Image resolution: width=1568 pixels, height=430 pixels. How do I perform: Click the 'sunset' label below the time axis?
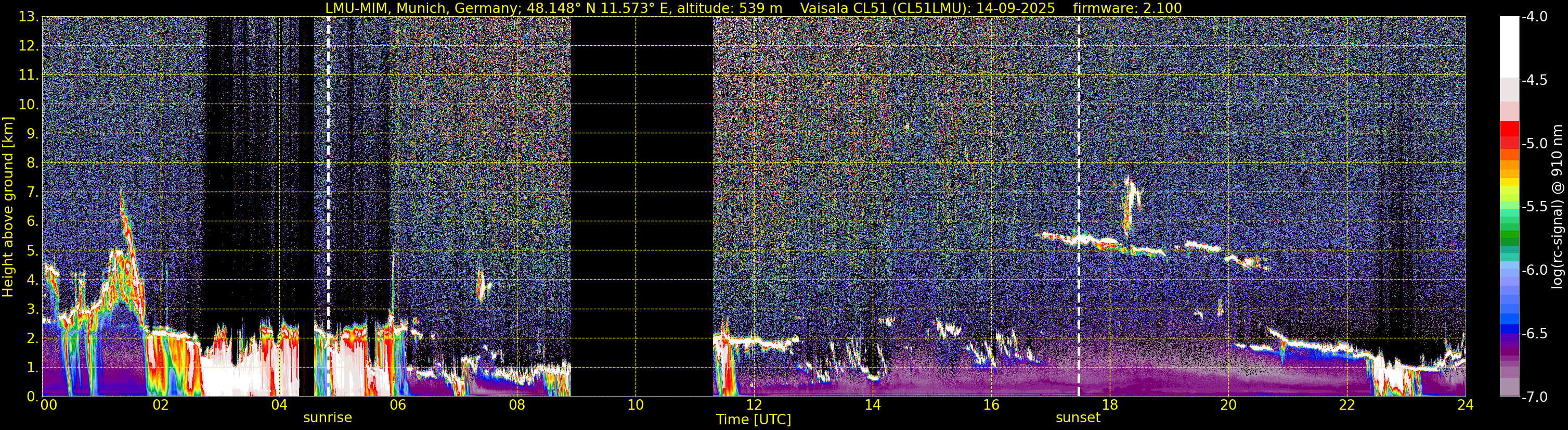1078,418
